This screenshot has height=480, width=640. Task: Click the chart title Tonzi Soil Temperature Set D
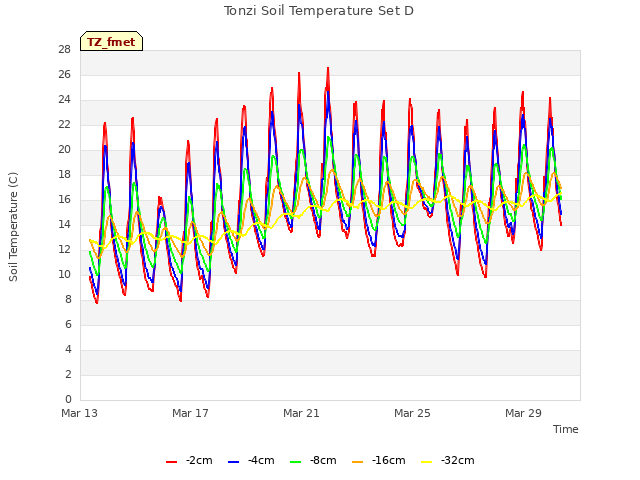(319, 11)
